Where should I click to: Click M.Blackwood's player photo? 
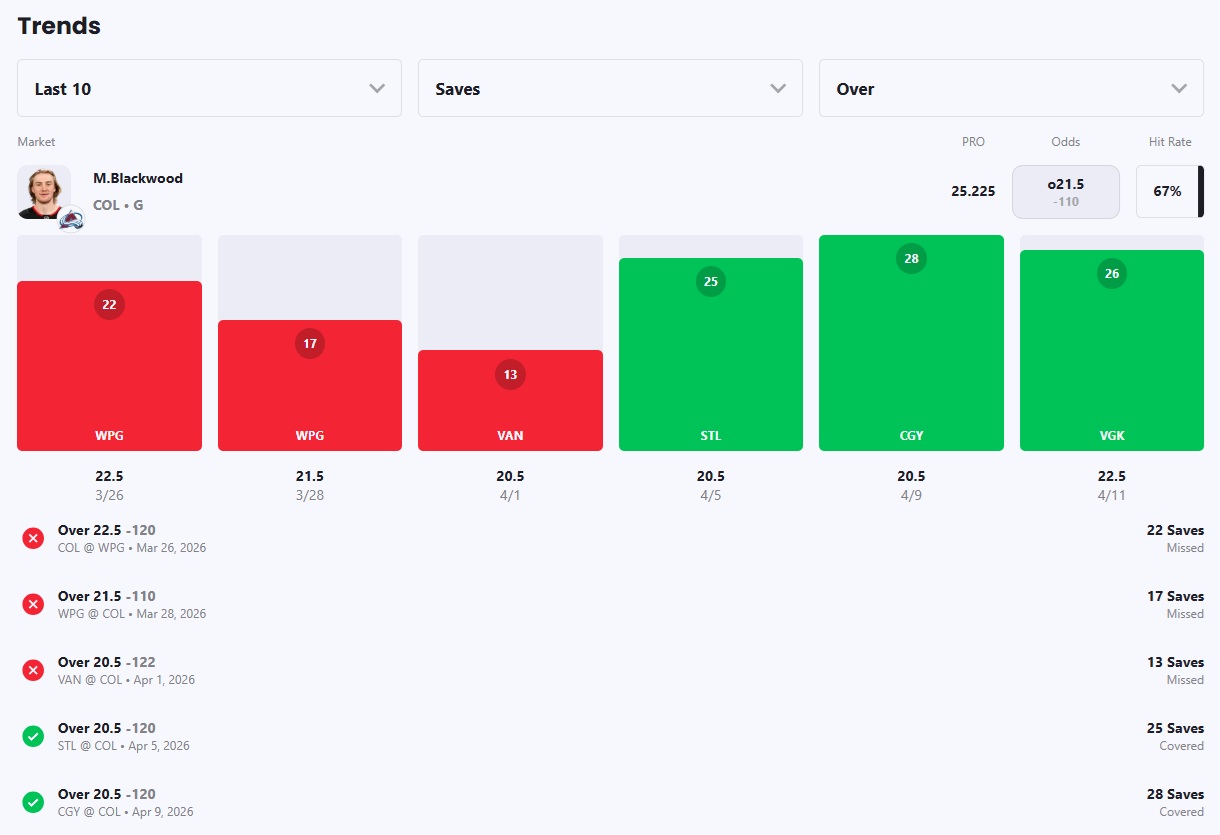coord(43,190)
